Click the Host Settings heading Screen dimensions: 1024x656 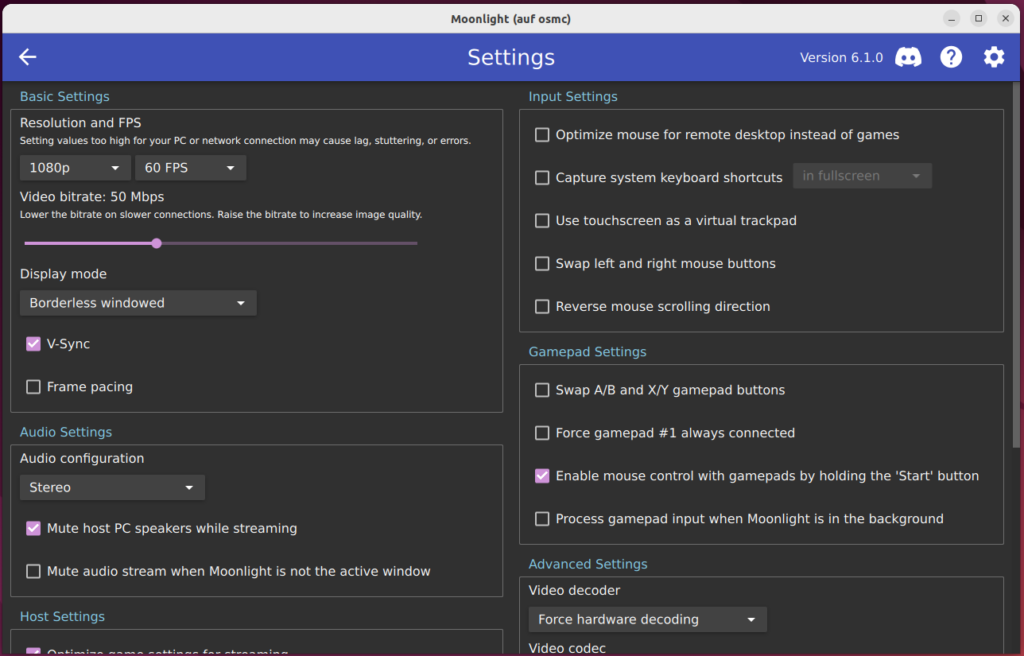(62, 617)
